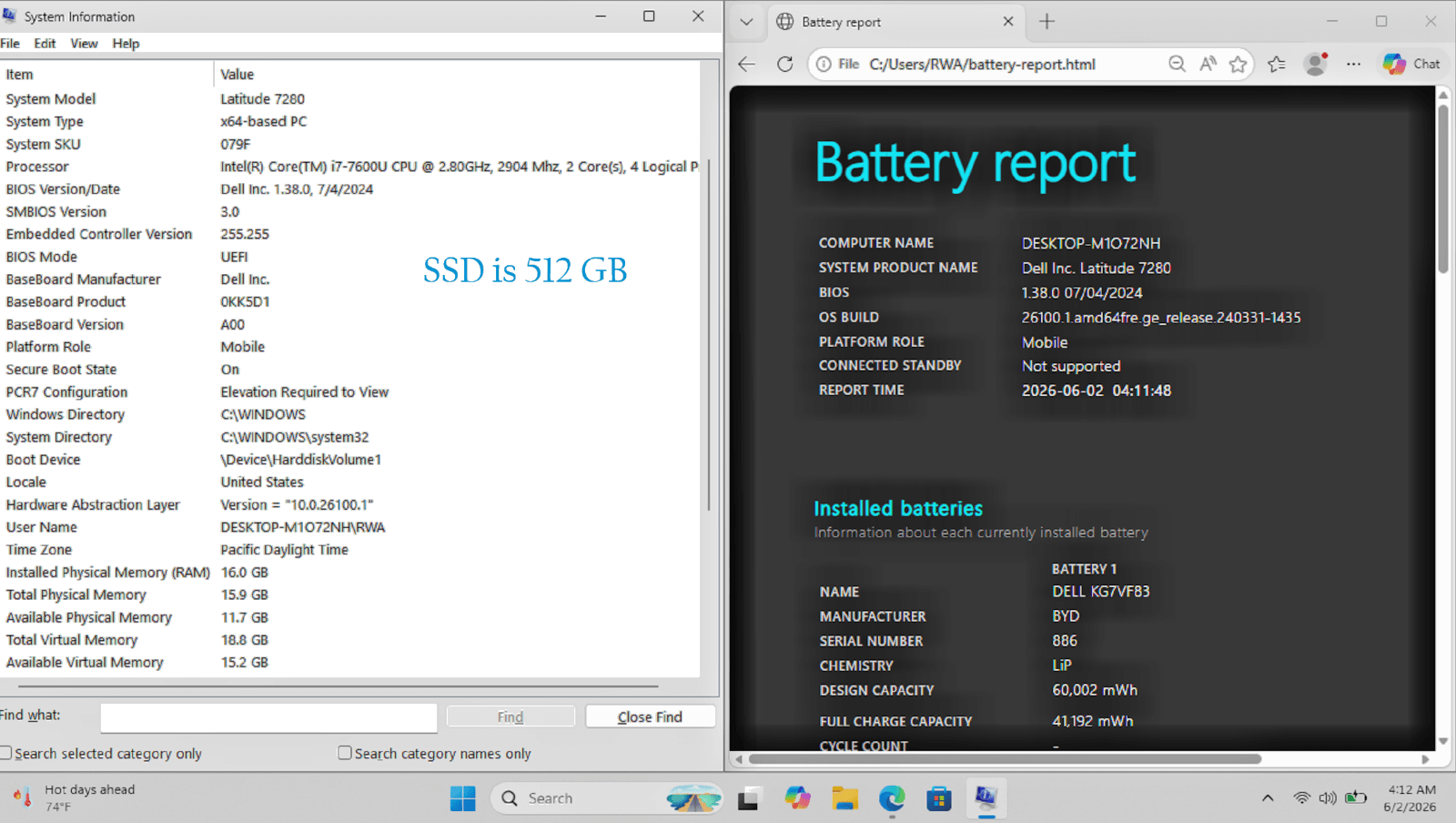Select the Platform Role row in System Information
This screenshot has height=823, width=1456.
click(x=350, y=347)
